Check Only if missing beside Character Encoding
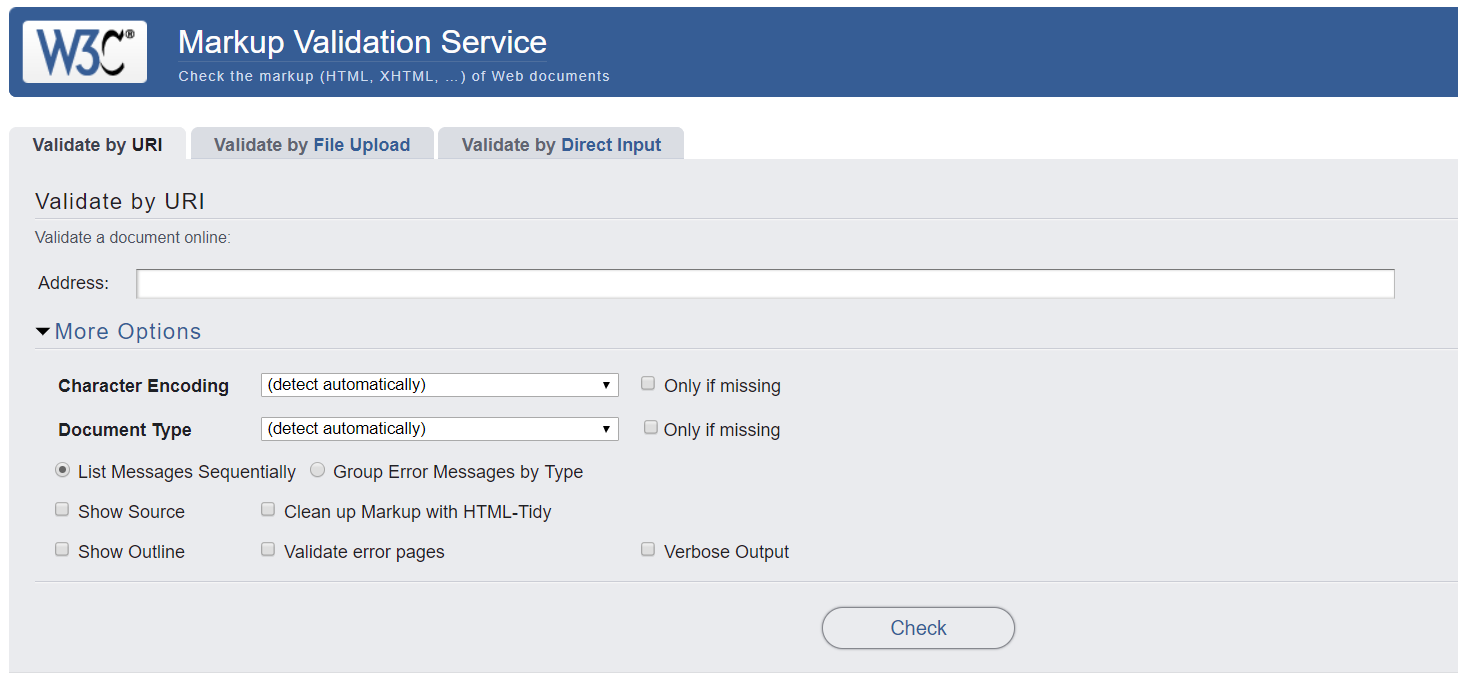 648,383
